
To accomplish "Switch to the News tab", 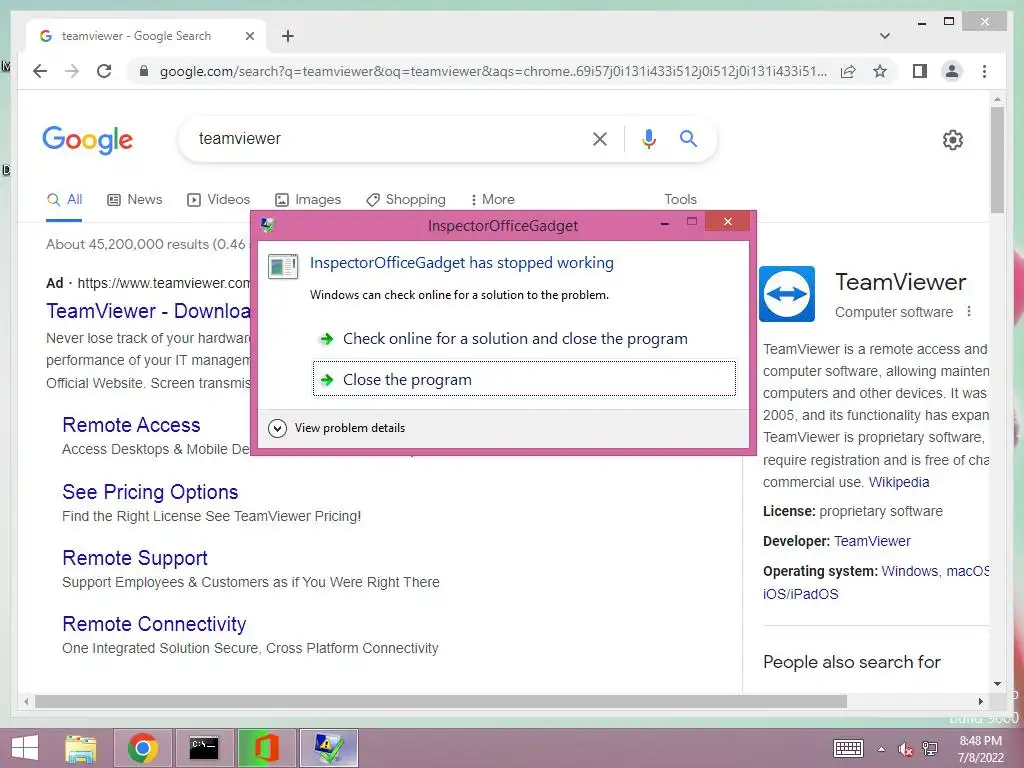I will click(x=135, y=199).
